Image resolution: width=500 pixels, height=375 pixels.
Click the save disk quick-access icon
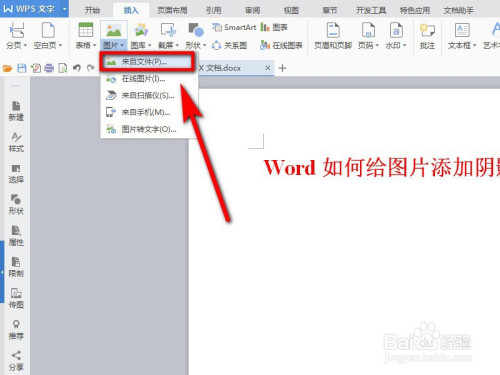point(22,69)
